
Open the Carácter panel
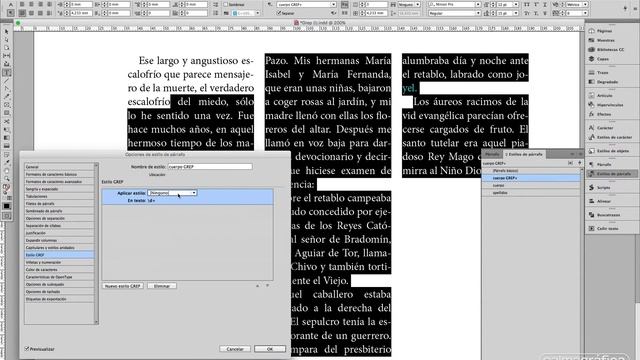604,128
